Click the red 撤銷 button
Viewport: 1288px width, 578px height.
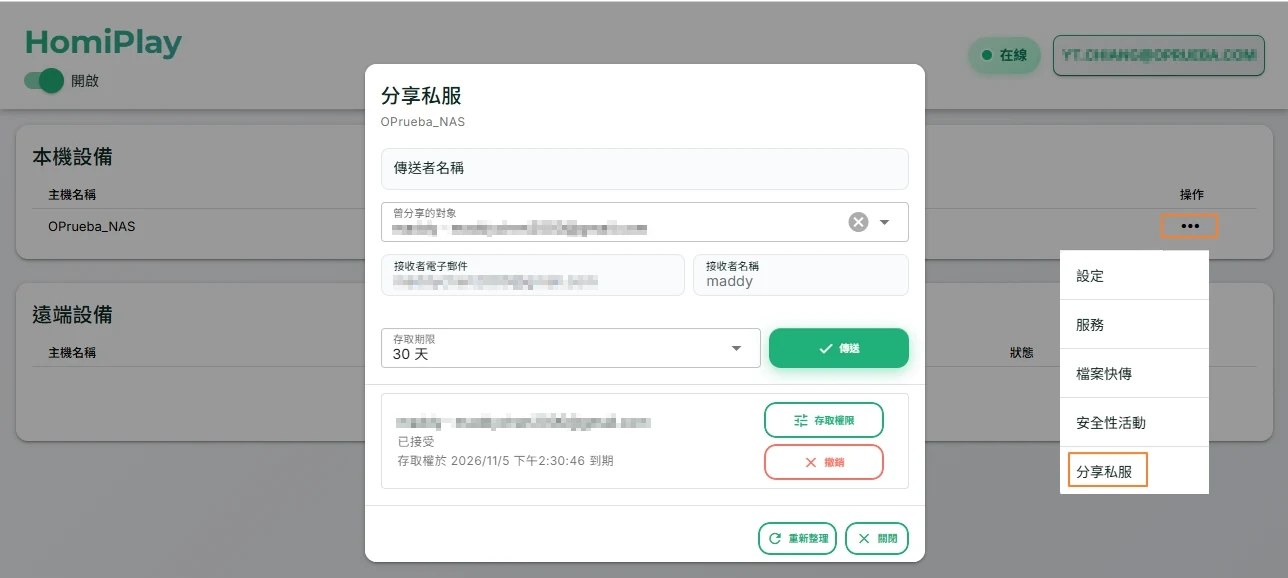tap(823, 462)
